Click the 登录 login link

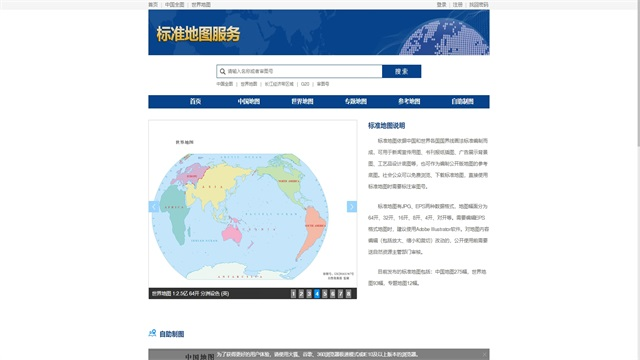tap(441, 4)
